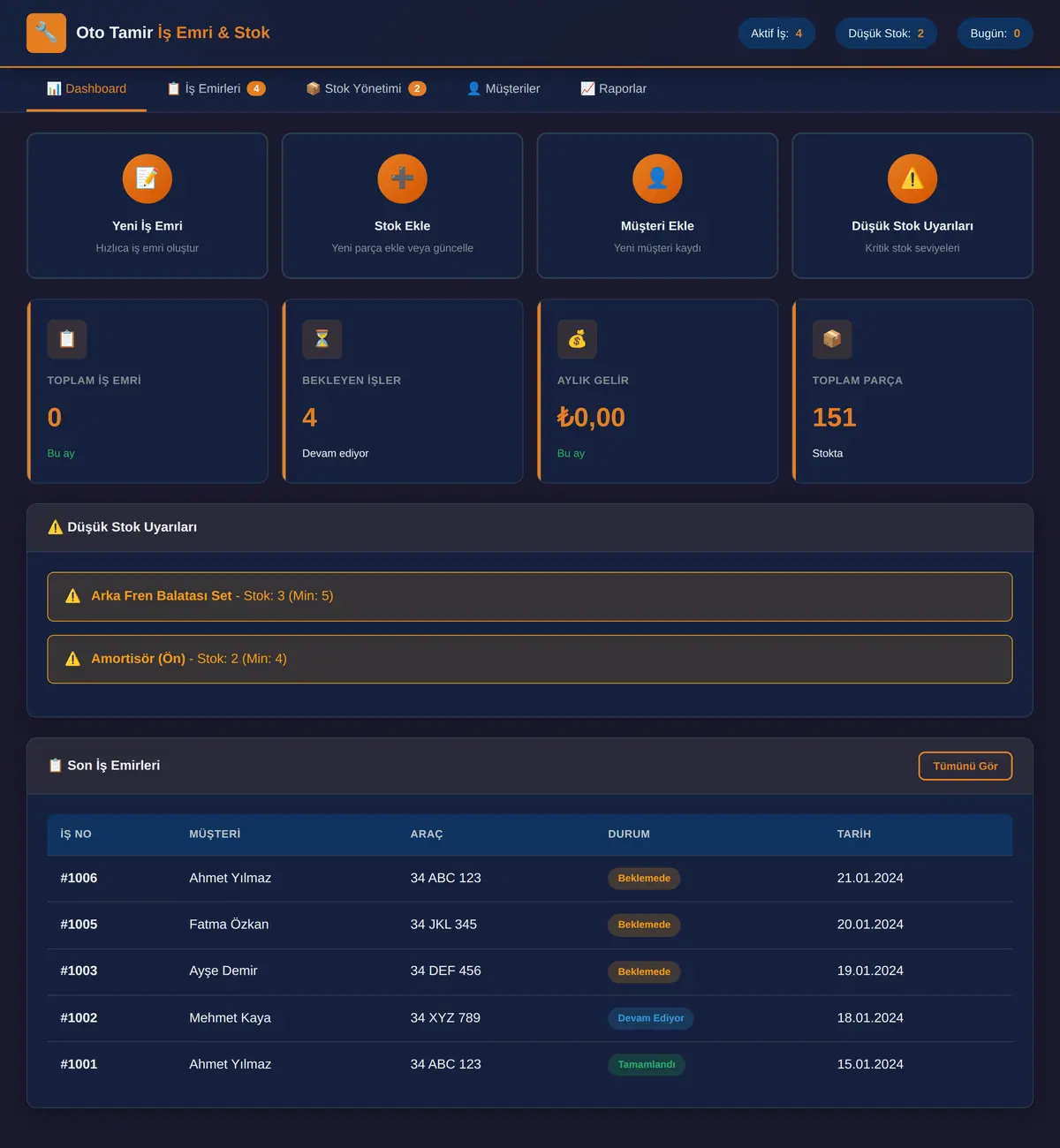Open the Stok Ekle quick action card

click(402, 206)
